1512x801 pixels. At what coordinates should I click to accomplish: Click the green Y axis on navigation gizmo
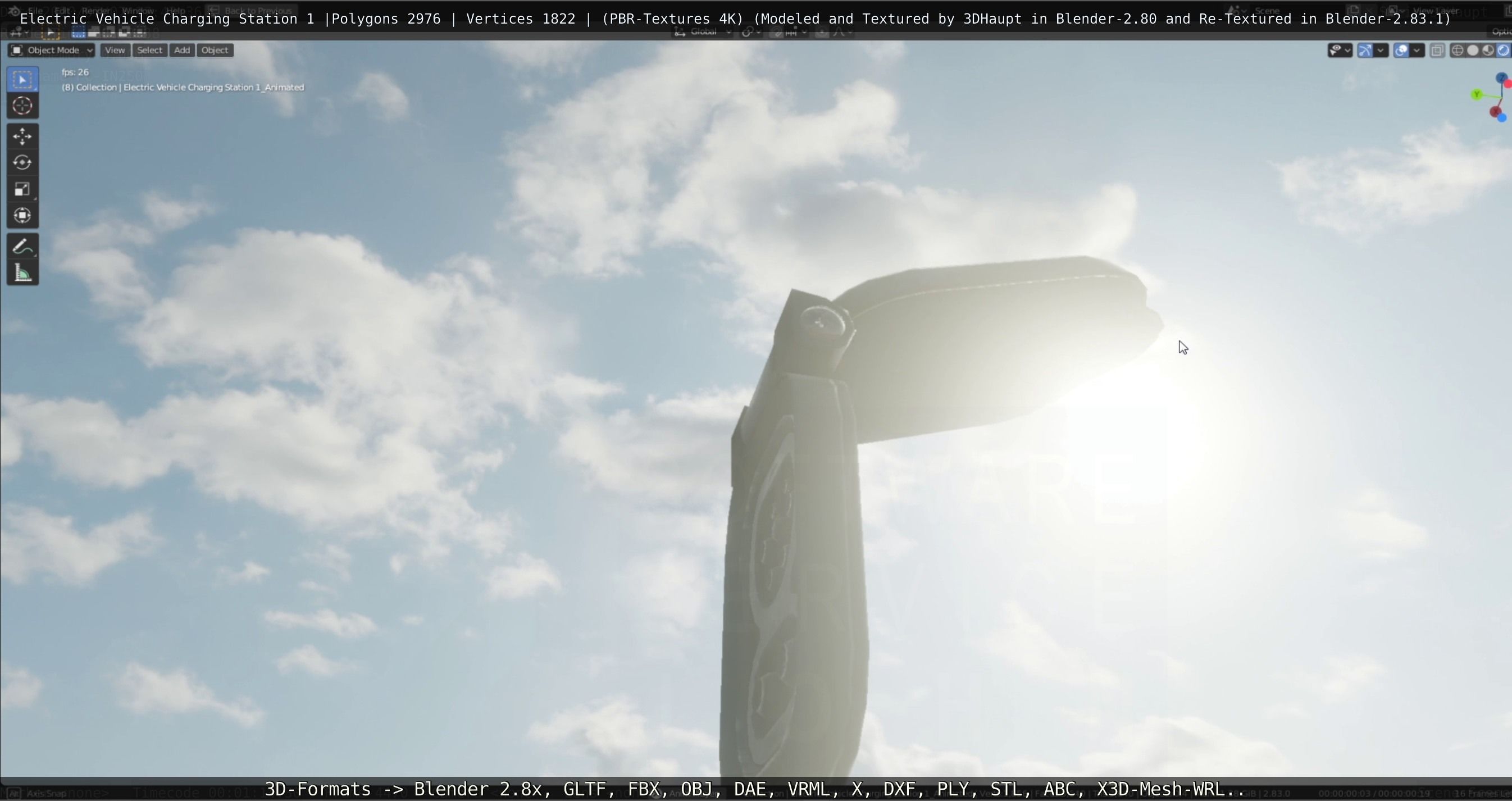(1477, 94)
